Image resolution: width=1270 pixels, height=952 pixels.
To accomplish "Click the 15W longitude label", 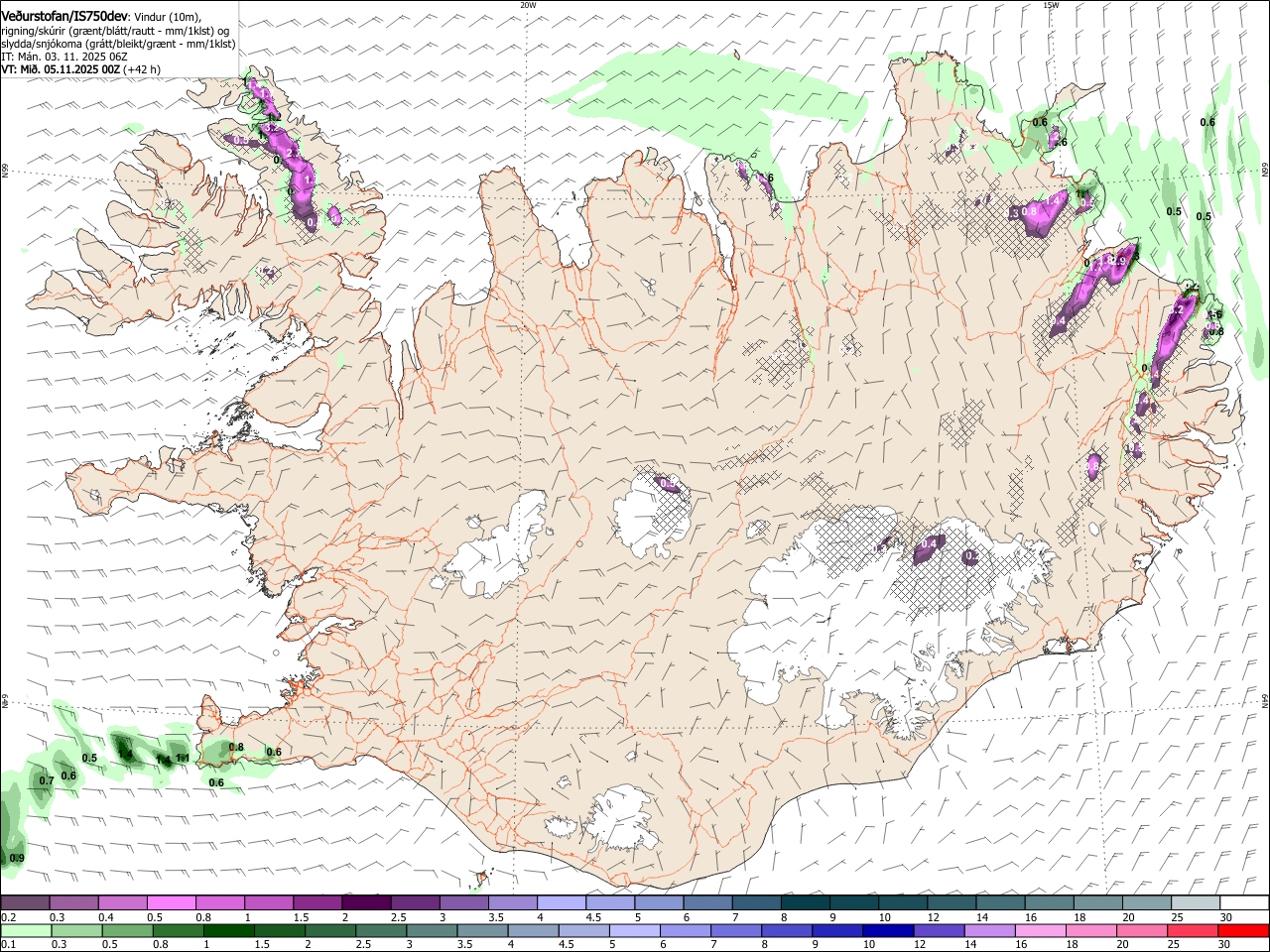I will [x=1051, y=5].
